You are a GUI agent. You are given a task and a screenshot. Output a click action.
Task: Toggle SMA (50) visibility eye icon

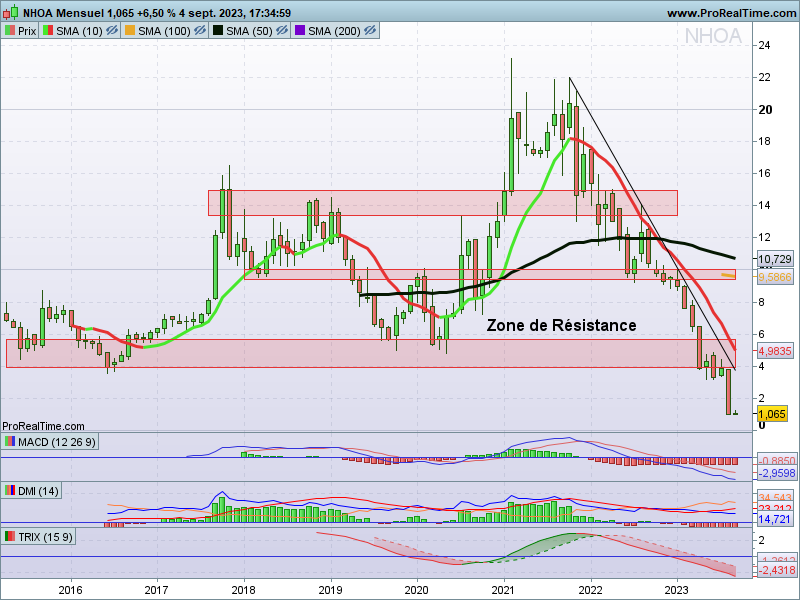point(282,31)
